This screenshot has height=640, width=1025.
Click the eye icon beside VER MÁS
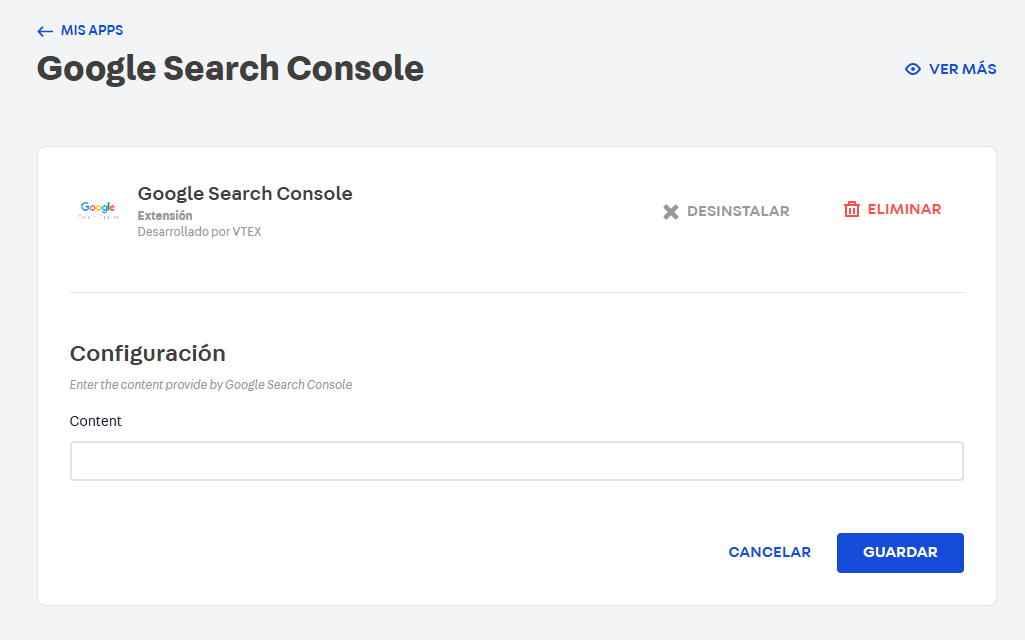pos(912,69)
